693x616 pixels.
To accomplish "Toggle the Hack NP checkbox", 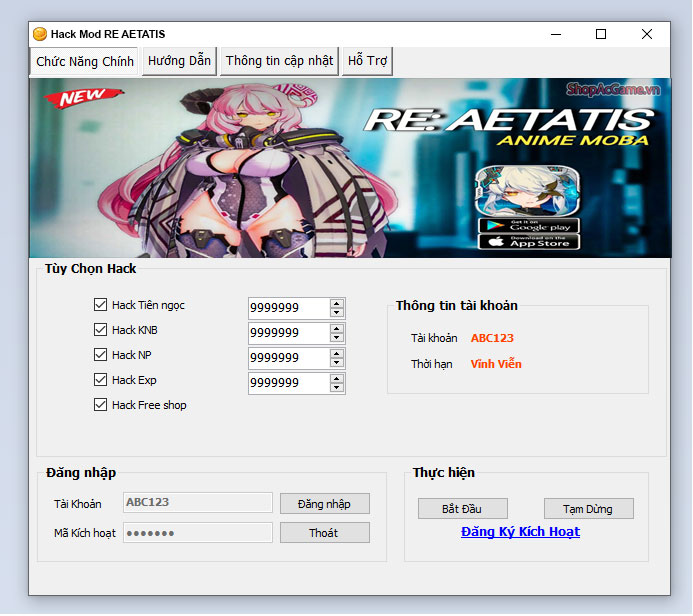I will click(100, 355).
